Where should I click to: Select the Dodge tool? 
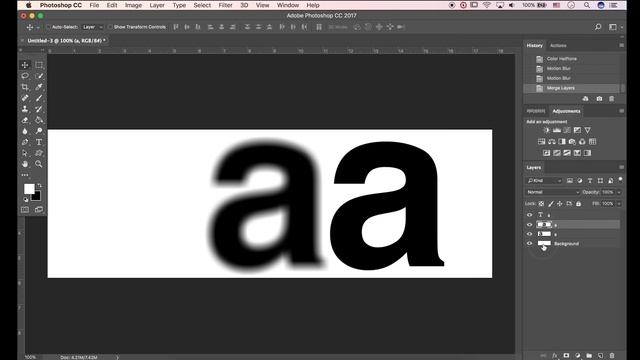(x=39, y=131)
